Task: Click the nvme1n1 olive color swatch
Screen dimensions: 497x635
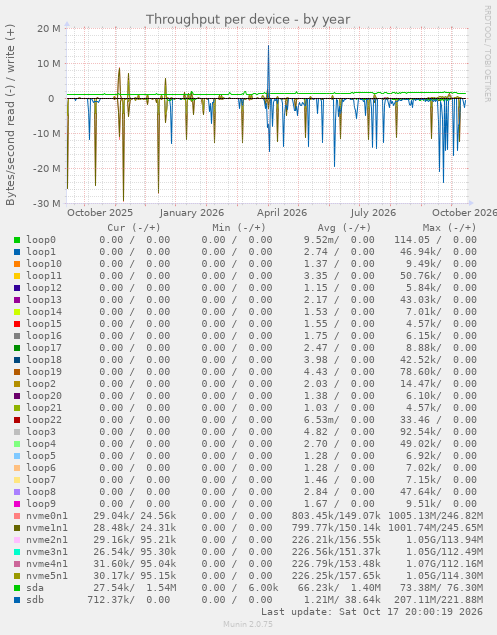Action: (x=17, y=528)
